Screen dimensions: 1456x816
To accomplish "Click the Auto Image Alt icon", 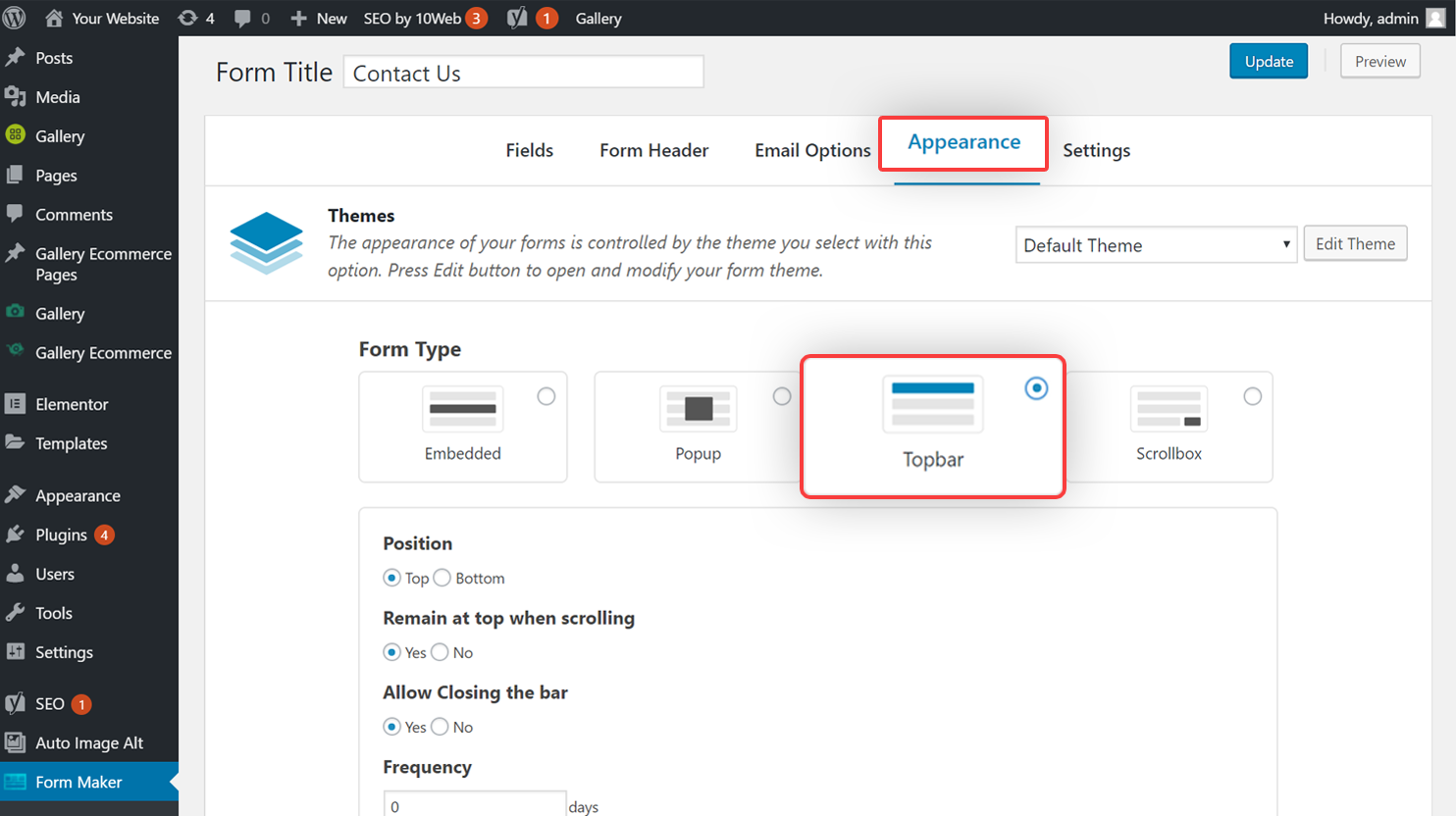I will (15, 742).
